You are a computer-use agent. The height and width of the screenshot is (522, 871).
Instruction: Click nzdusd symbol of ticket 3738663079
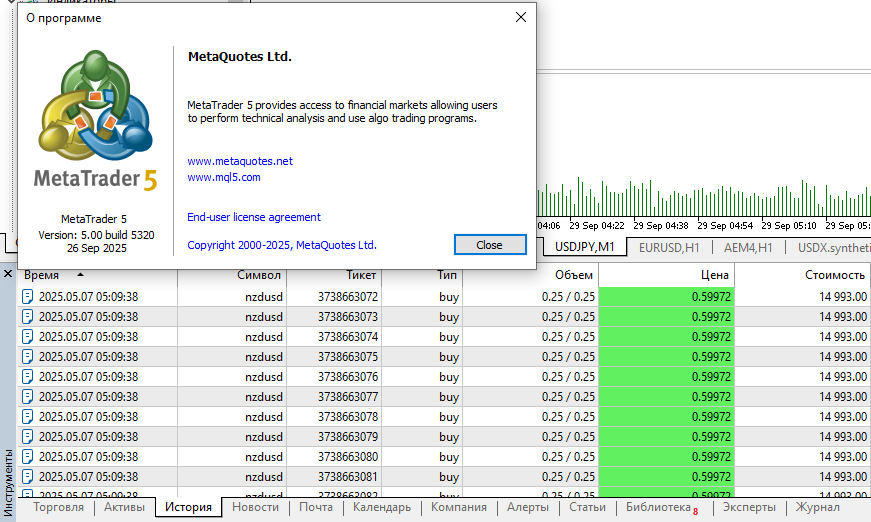coord(264,436)
